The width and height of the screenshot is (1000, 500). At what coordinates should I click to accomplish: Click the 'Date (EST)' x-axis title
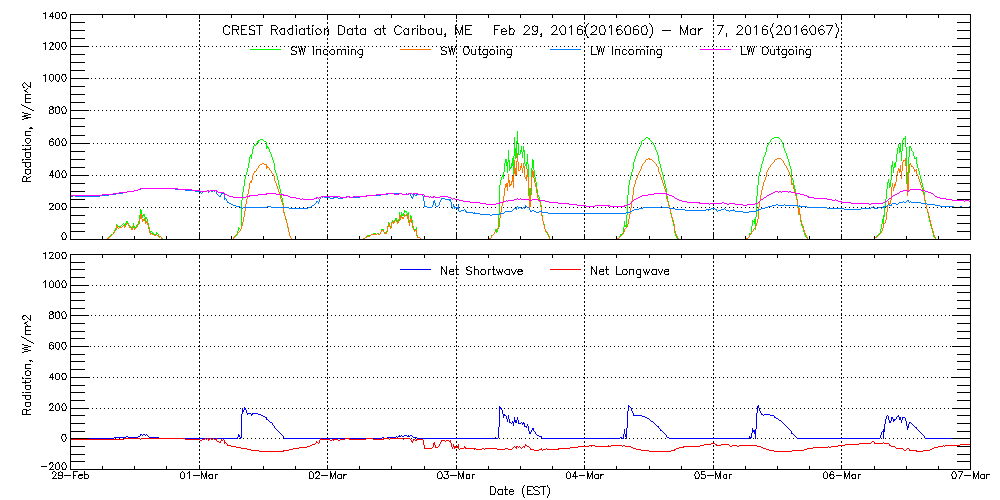[520, 491]
